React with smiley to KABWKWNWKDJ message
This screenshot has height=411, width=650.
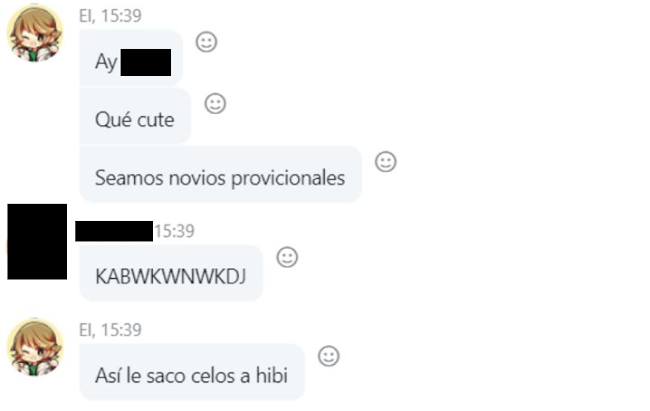pyautogui.click(x=287, y=257)
